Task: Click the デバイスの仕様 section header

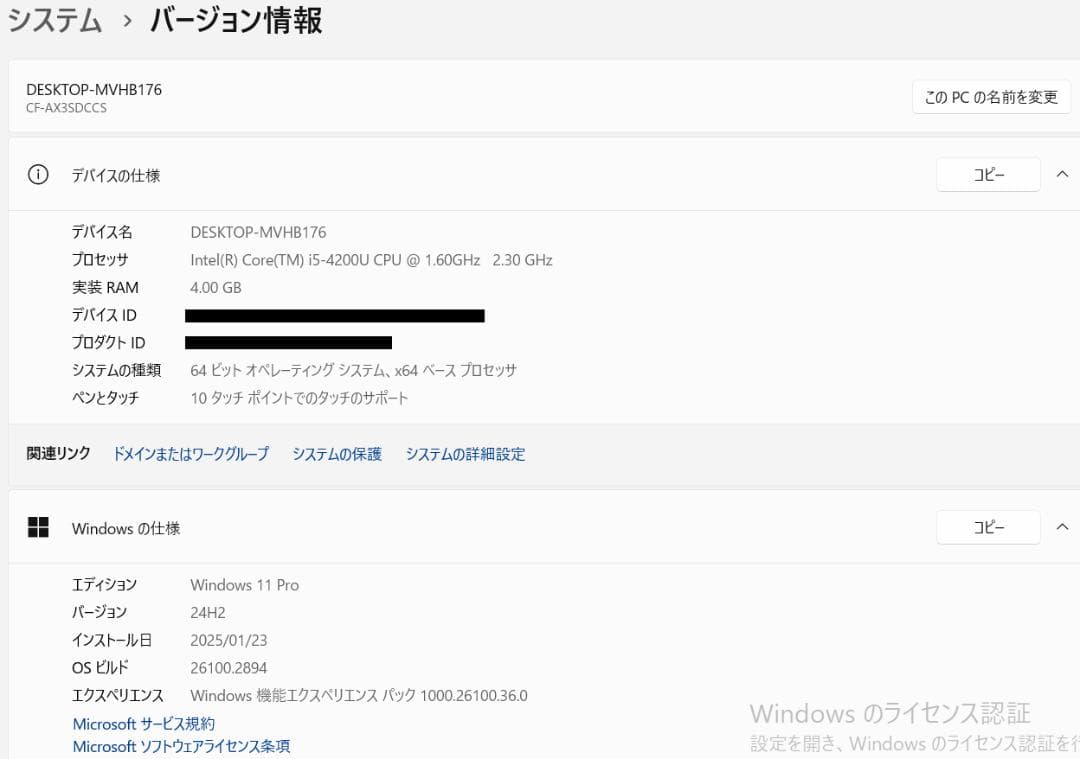Action: pyautogui.click(x=116, y=176)
